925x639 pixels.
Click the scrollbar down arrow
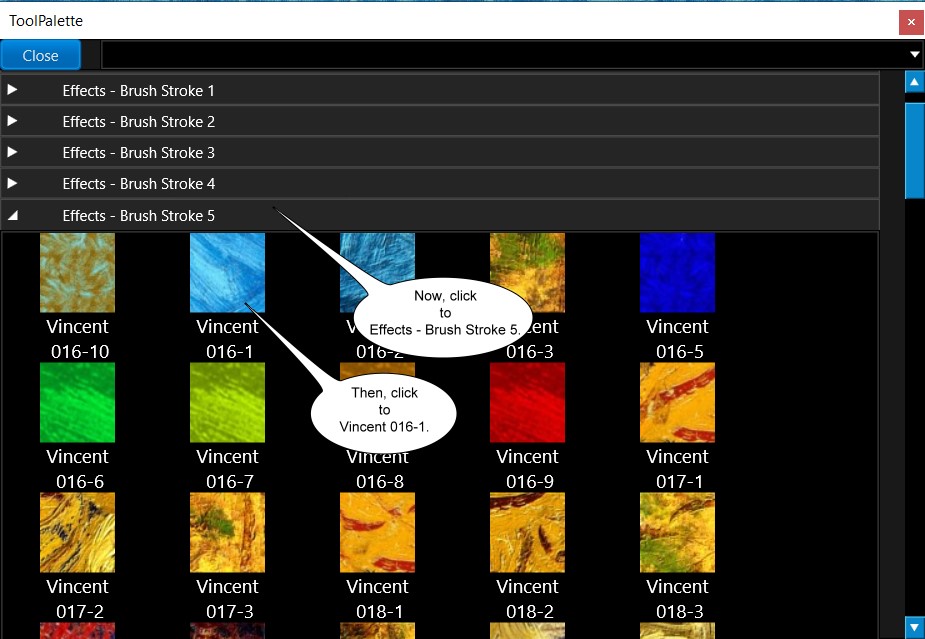click(x=914, y=627)
